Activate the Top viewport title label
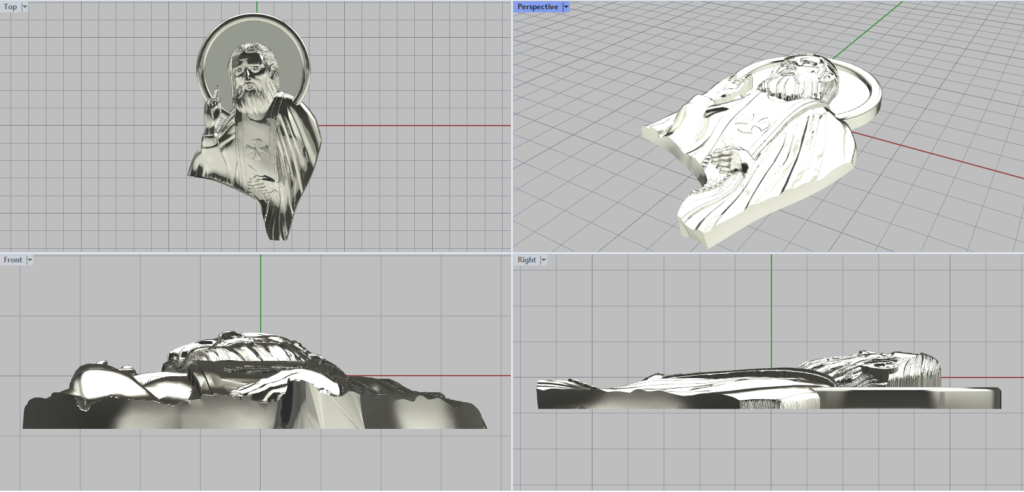The height and width of the screenshot is (492, 1024). (x=10, y=7)
